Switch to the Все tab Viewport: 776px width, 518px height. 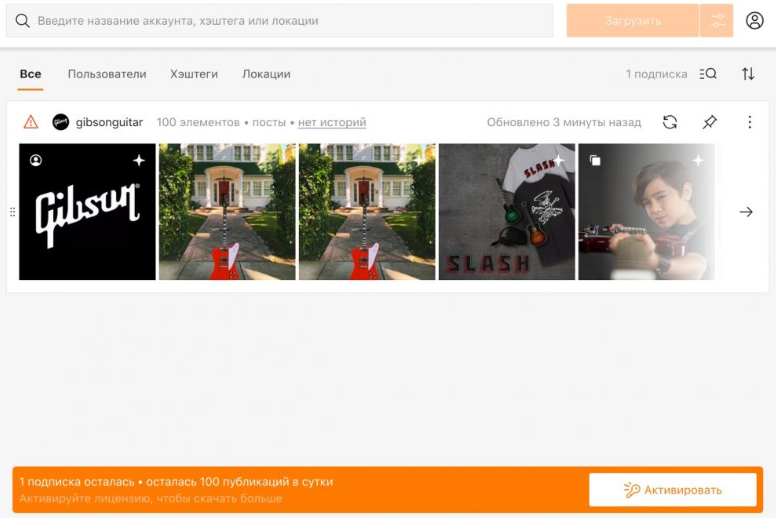pos(30,74)
